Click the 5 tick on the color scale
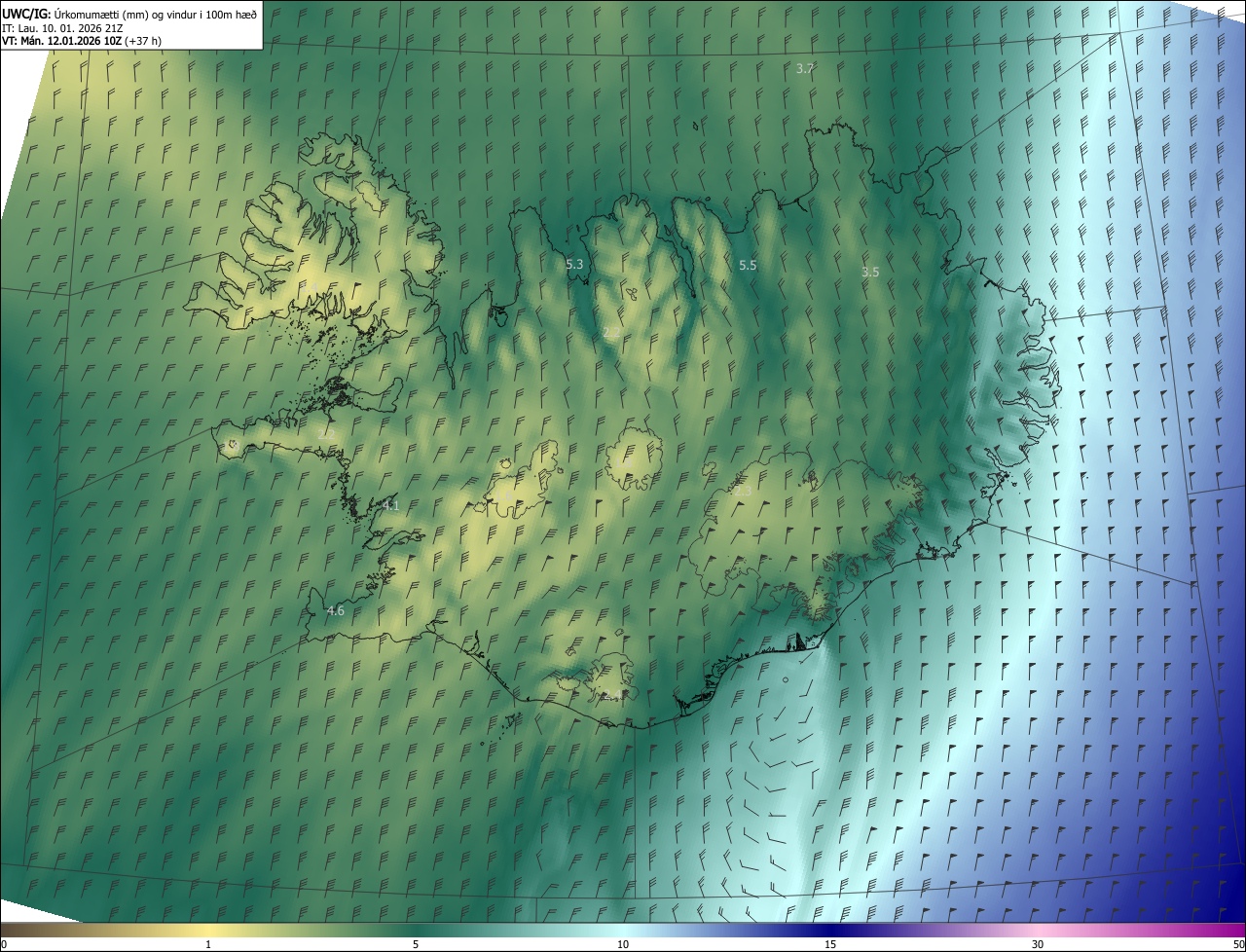Screen dimensions: 1246x952 click(416, 944)
